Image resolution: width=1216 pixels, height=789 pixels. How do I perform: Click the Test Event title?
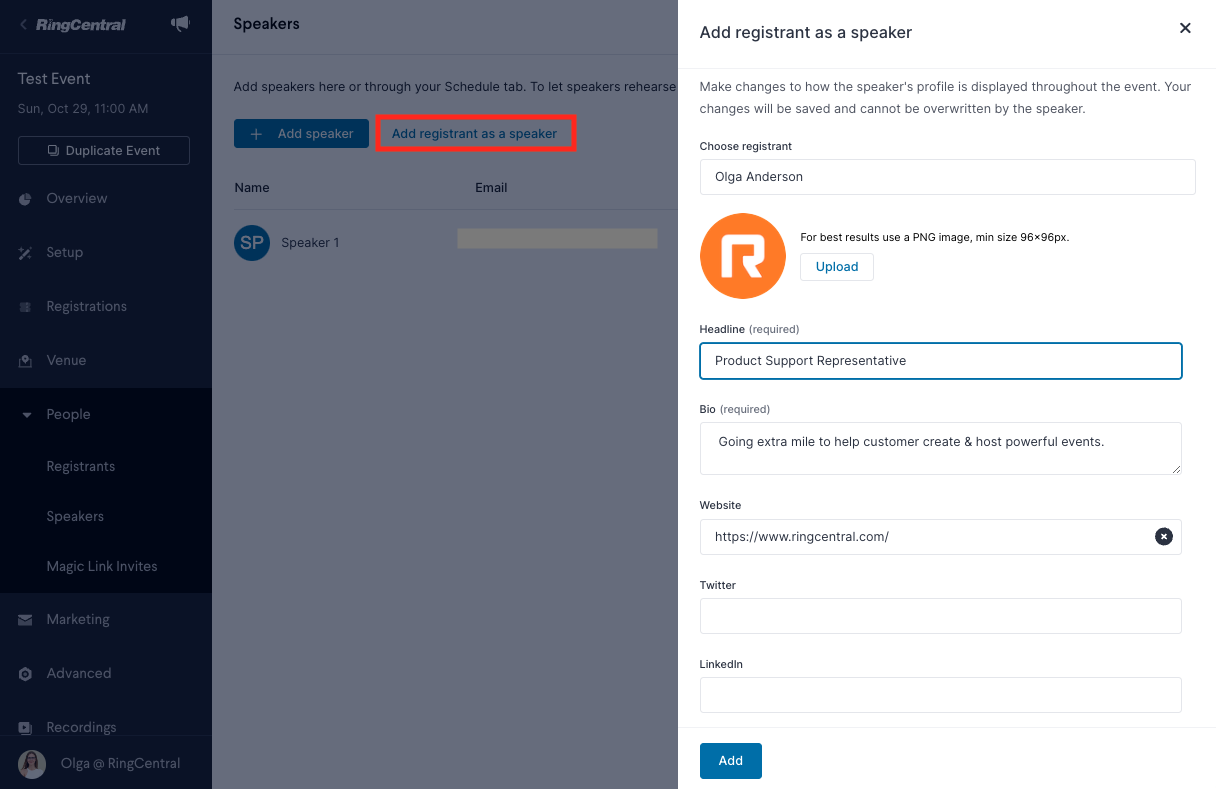point(54,79)
